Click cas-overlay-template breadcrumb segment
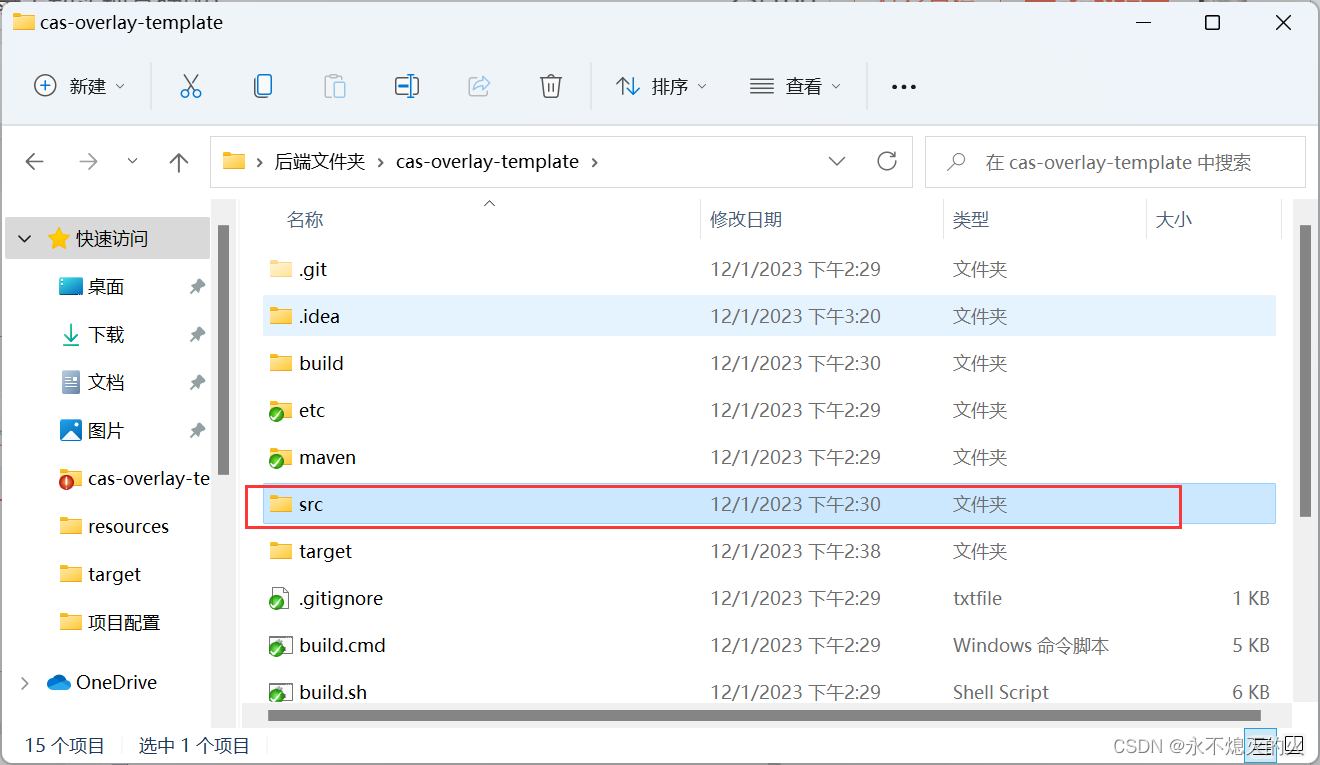1320x765 pixels. coord(487,162)
